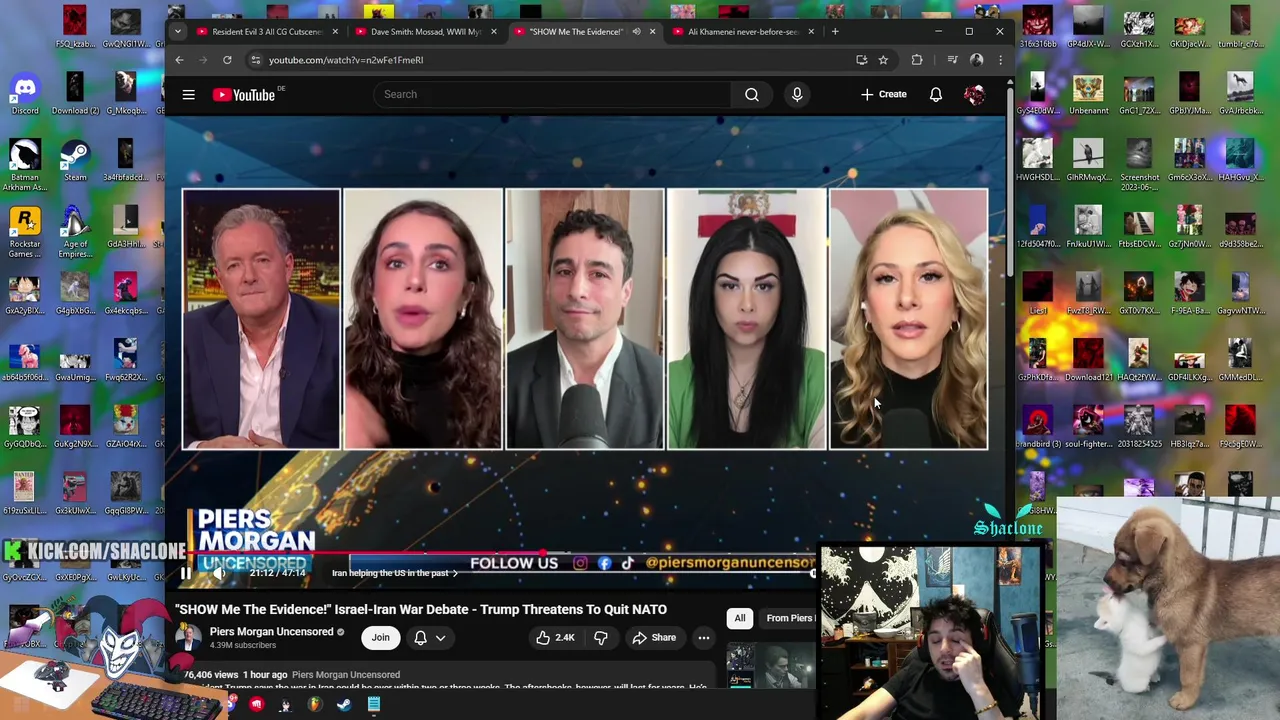This screenshot has height=720, width=1280.
Task: Toggle the channel notification bell under the video
Action: (x=420, y=638)
